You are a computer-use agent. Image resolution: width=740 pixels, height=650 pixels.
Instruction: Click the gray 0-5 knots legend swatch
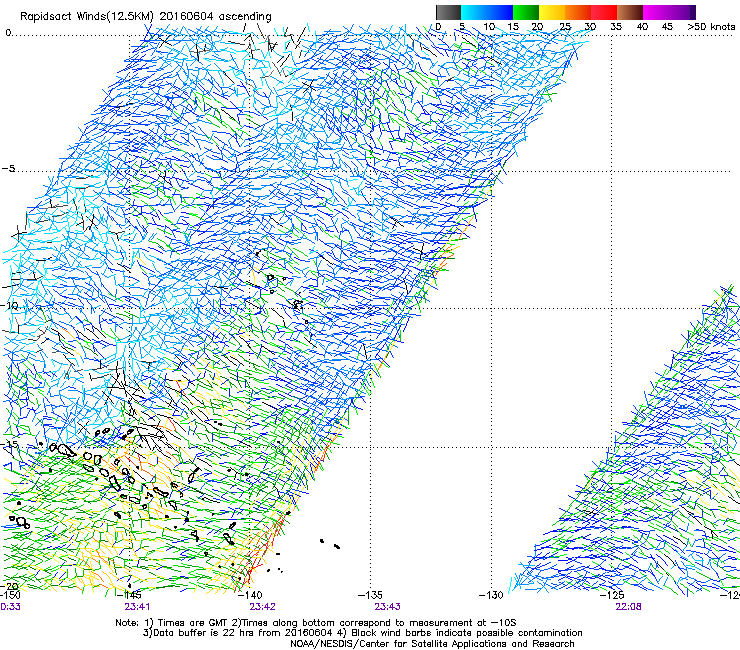point(448,12)
